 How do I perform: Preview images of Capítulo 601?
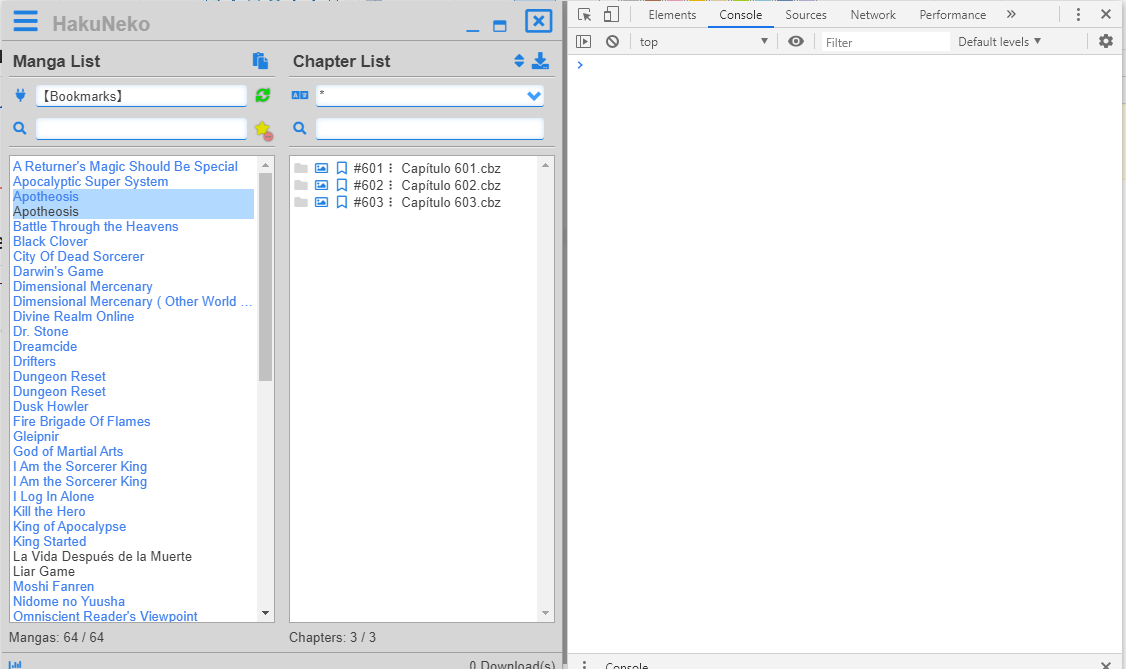pos(322,168)
